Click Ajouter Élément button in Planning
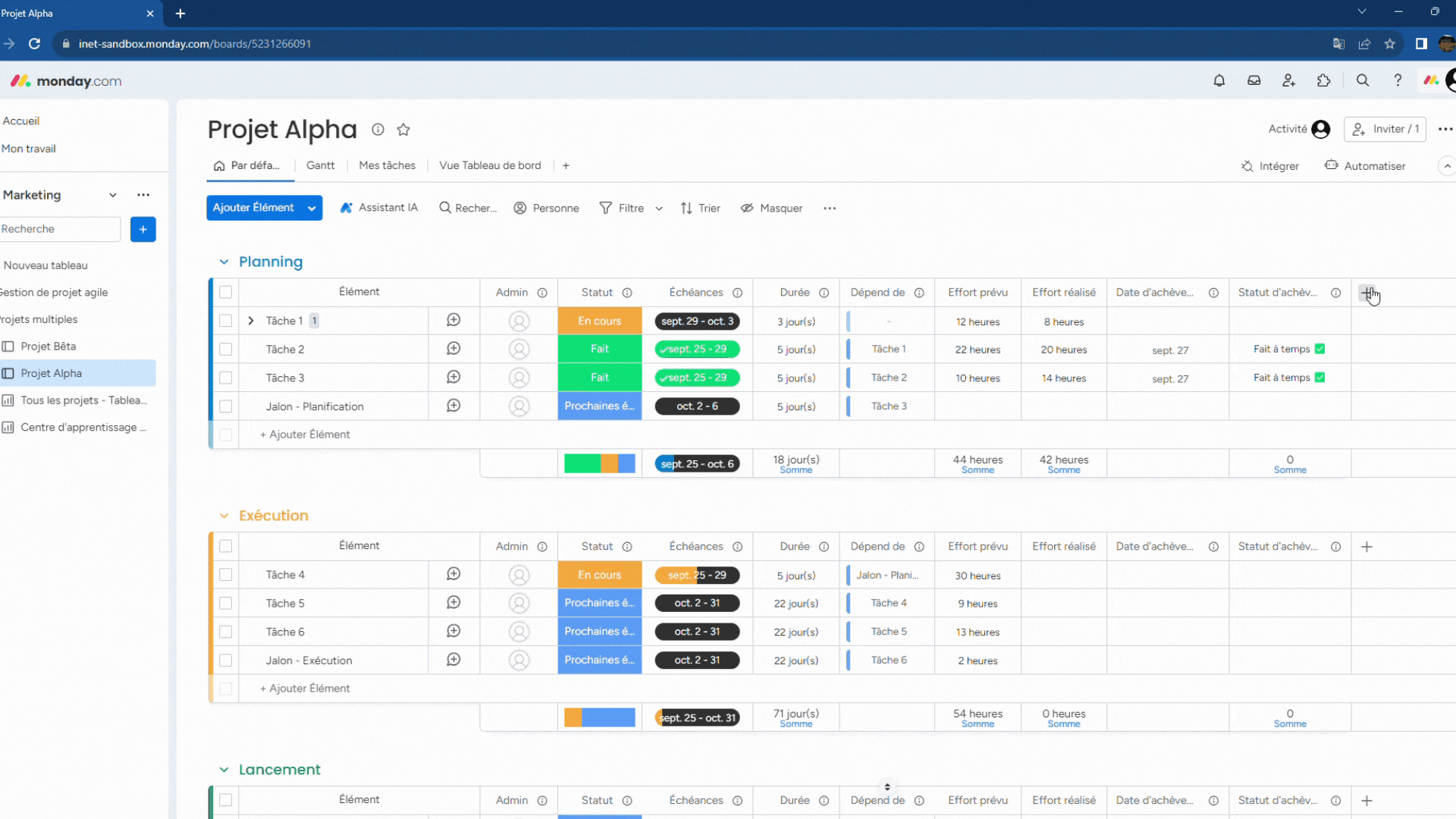The image size is (1456, 819). click(x=306, y=434)
